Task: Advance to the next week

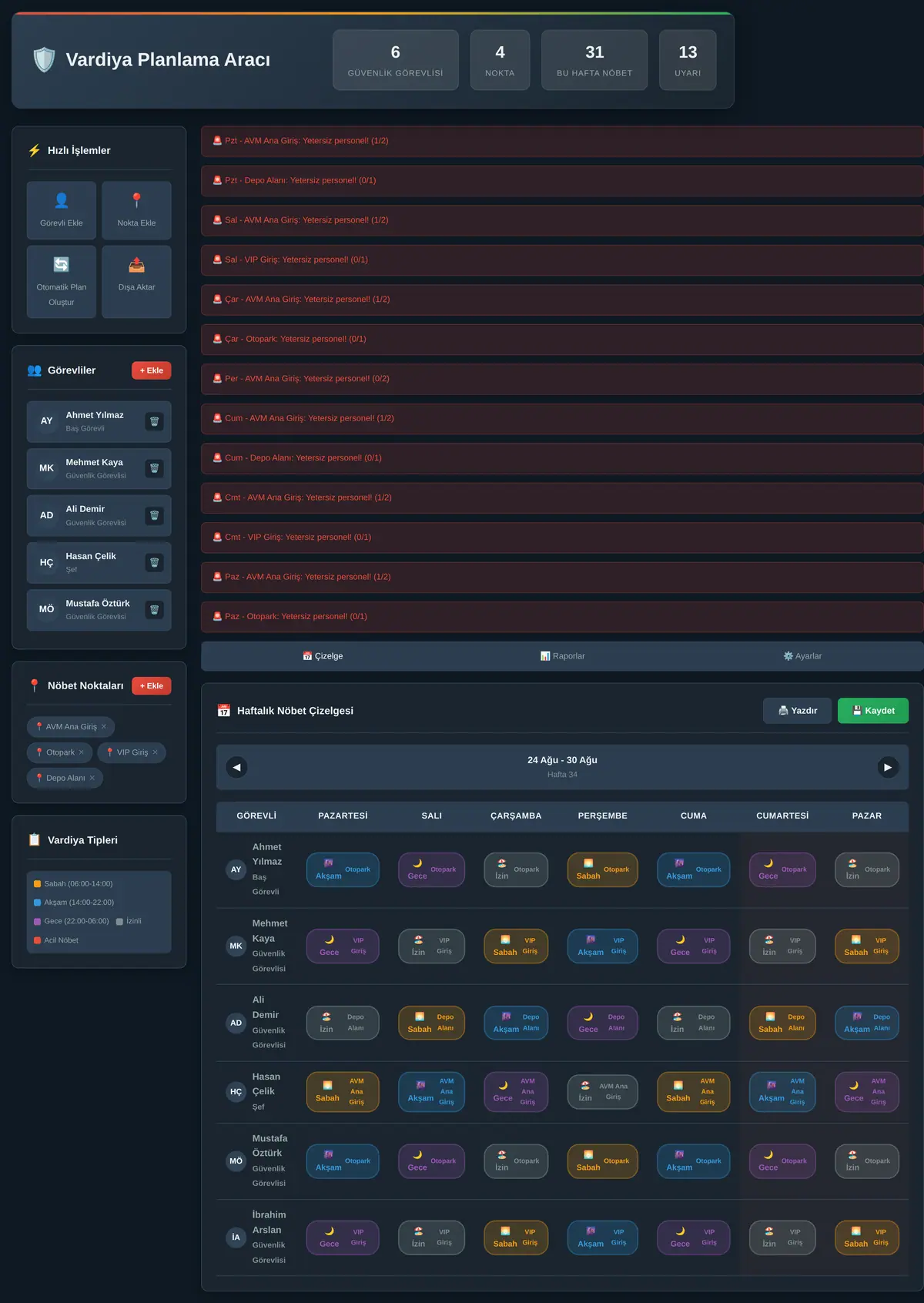Action: point(888,767)
